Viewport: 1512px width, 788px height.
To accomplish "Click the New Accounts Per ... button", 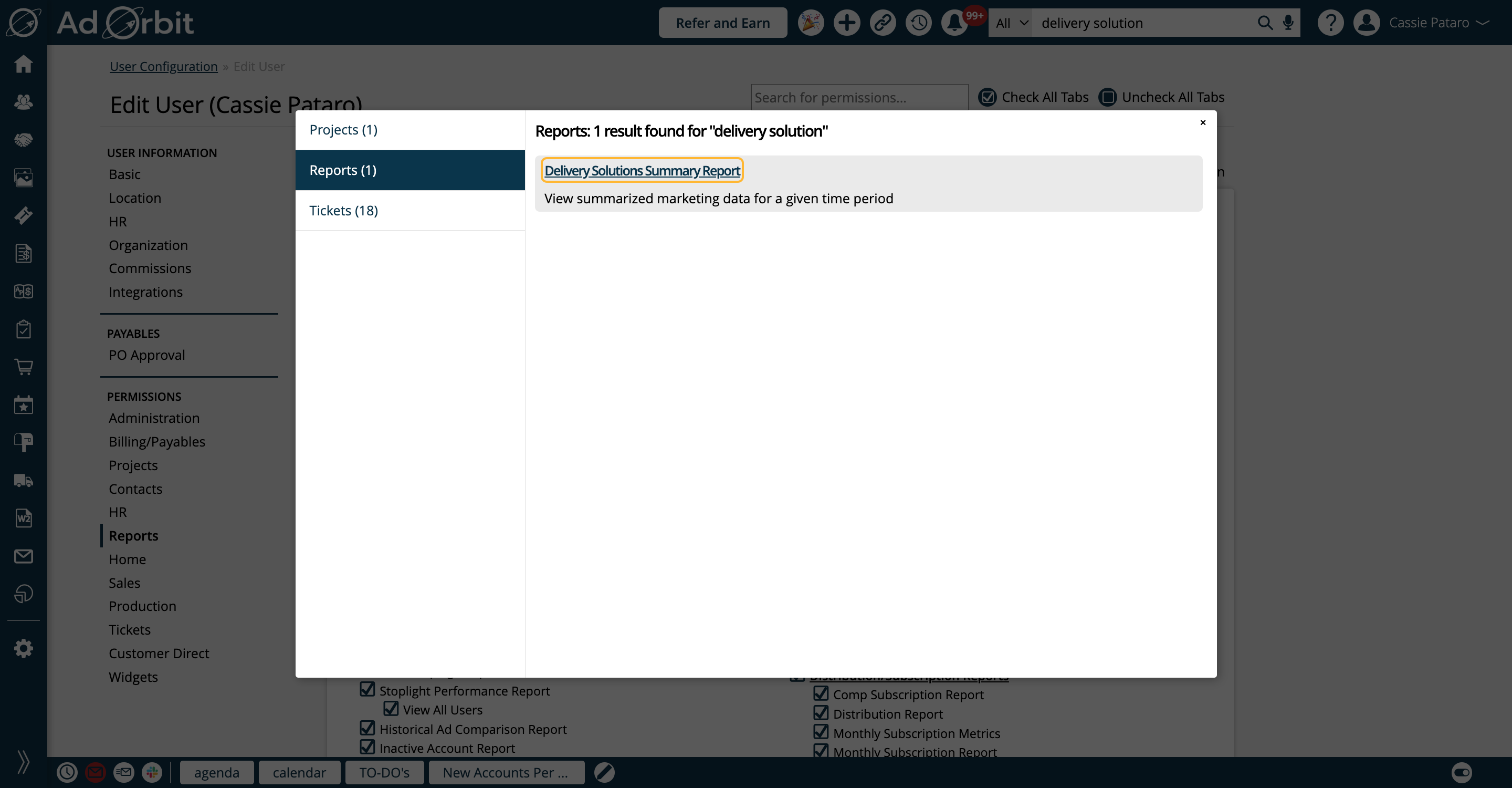I will 506,772.
